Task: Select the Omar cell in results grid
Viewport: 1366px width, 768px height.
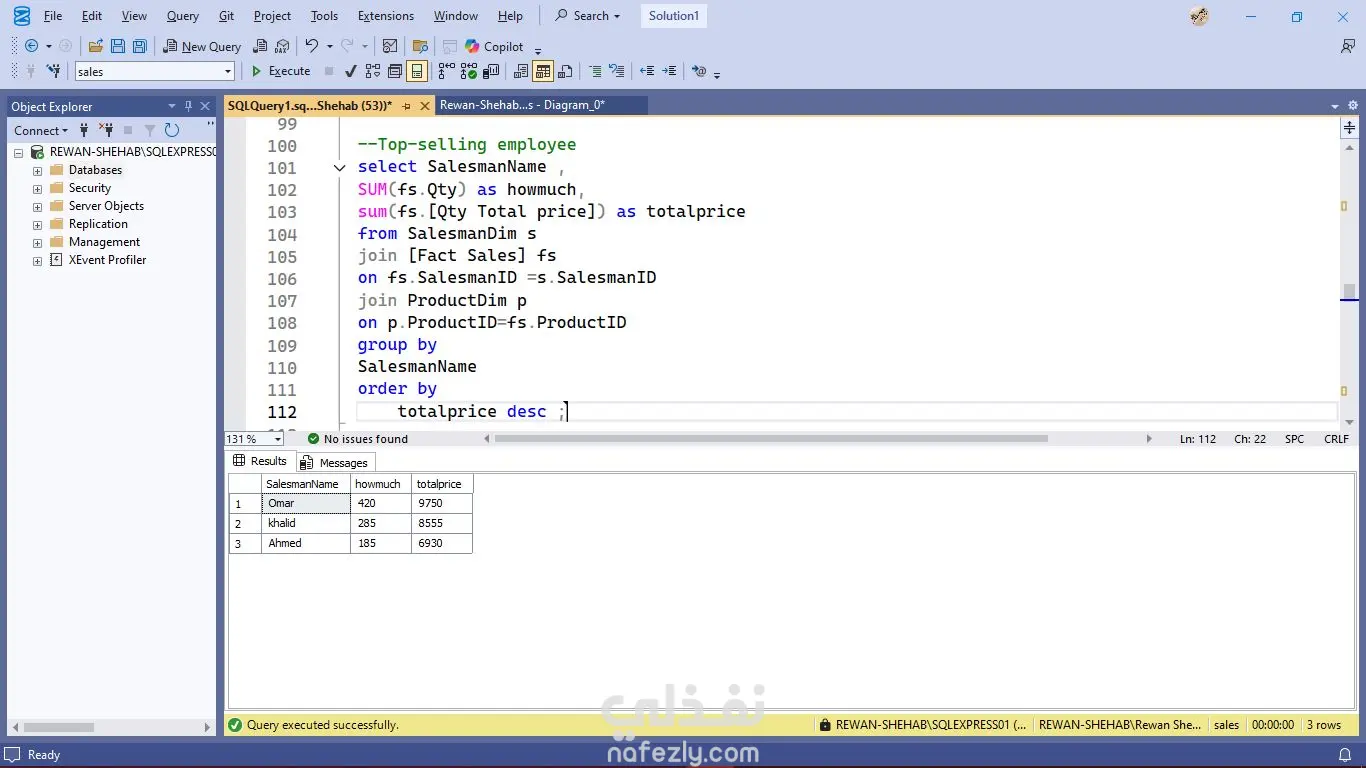Action: pos(305,503)
